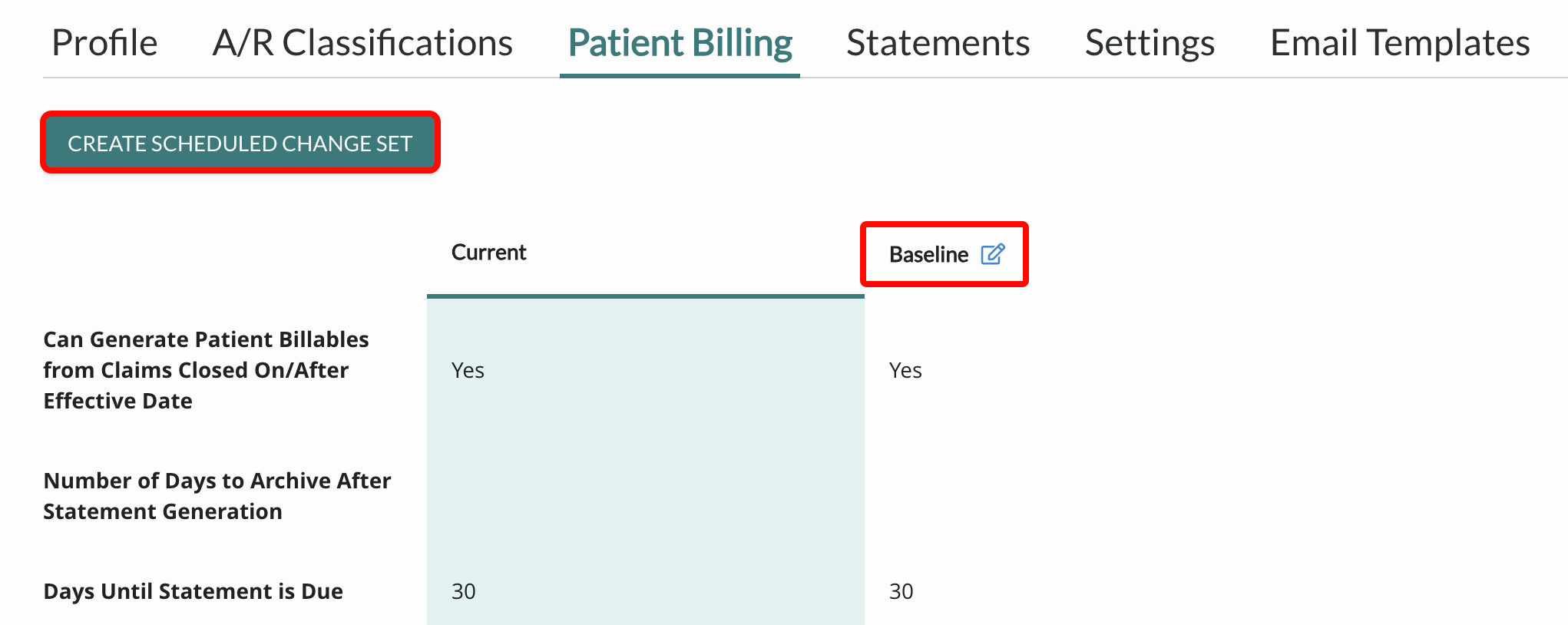1568x625 pixels.
Task: Select the Baseline column Yes value
Action: (905, 370)
